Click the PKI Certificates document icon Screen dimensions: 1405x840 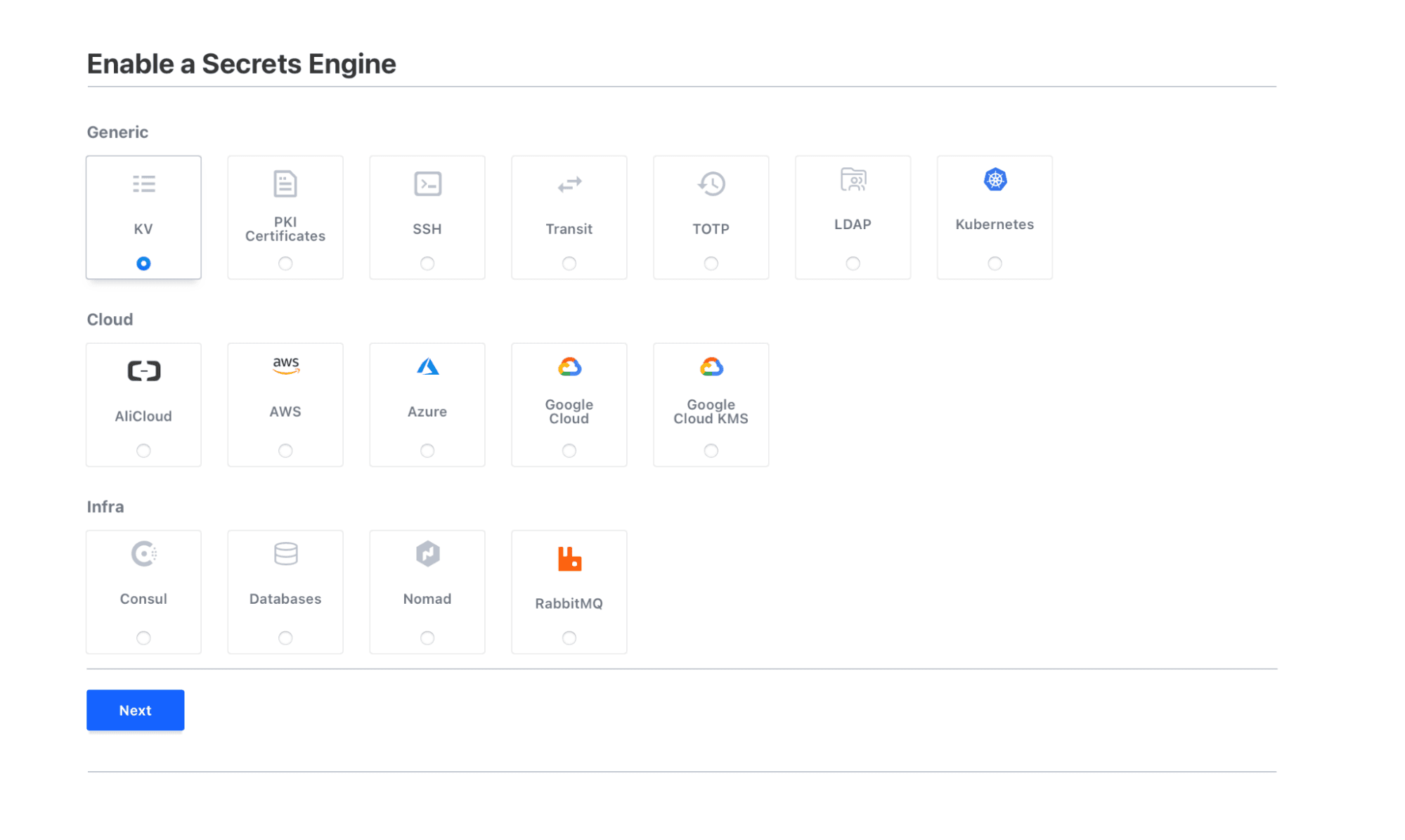[285, 184]
